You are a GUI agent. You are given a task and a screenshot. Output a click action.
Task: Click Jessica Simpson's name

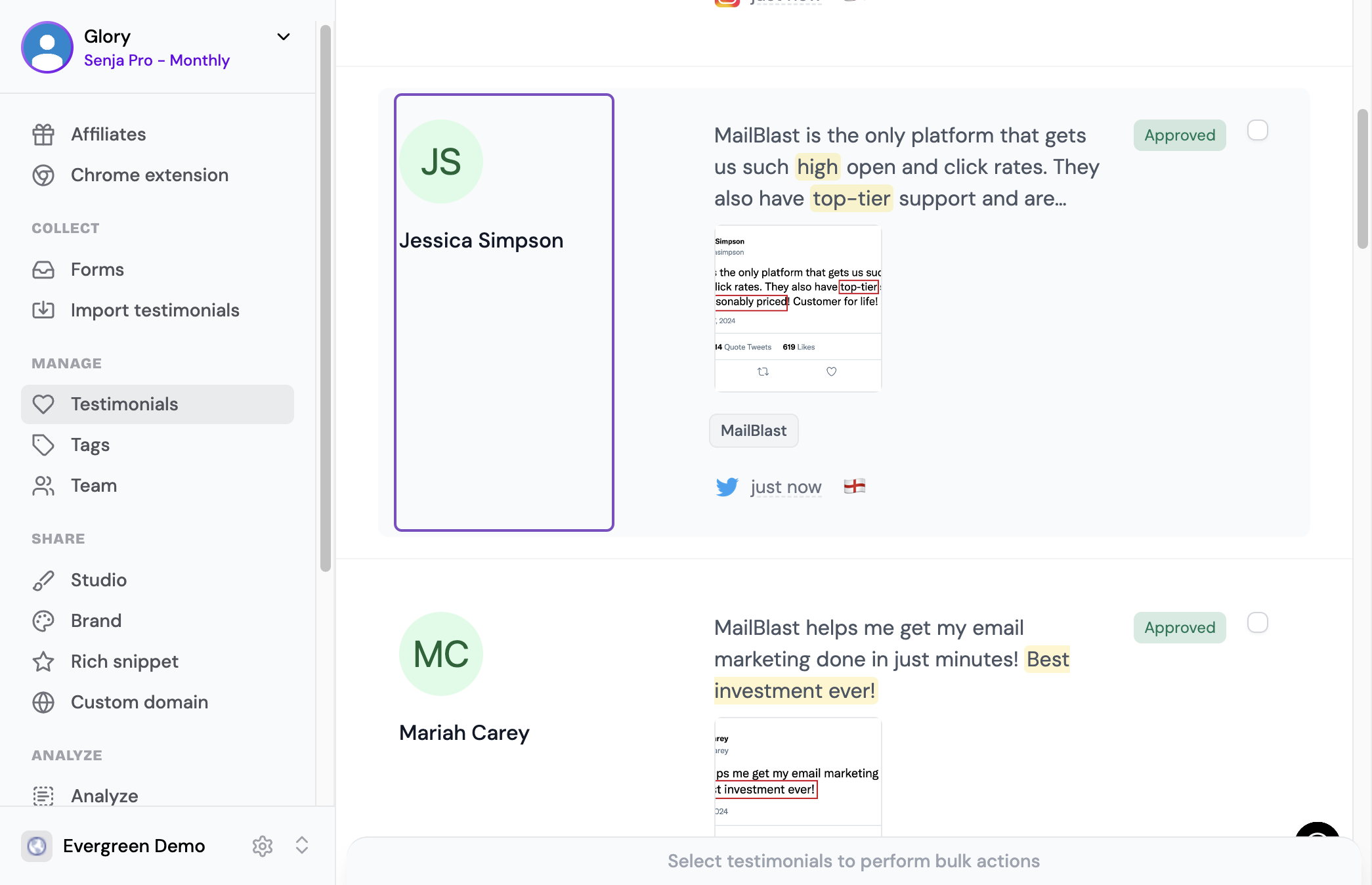click(x=481, y=240)
